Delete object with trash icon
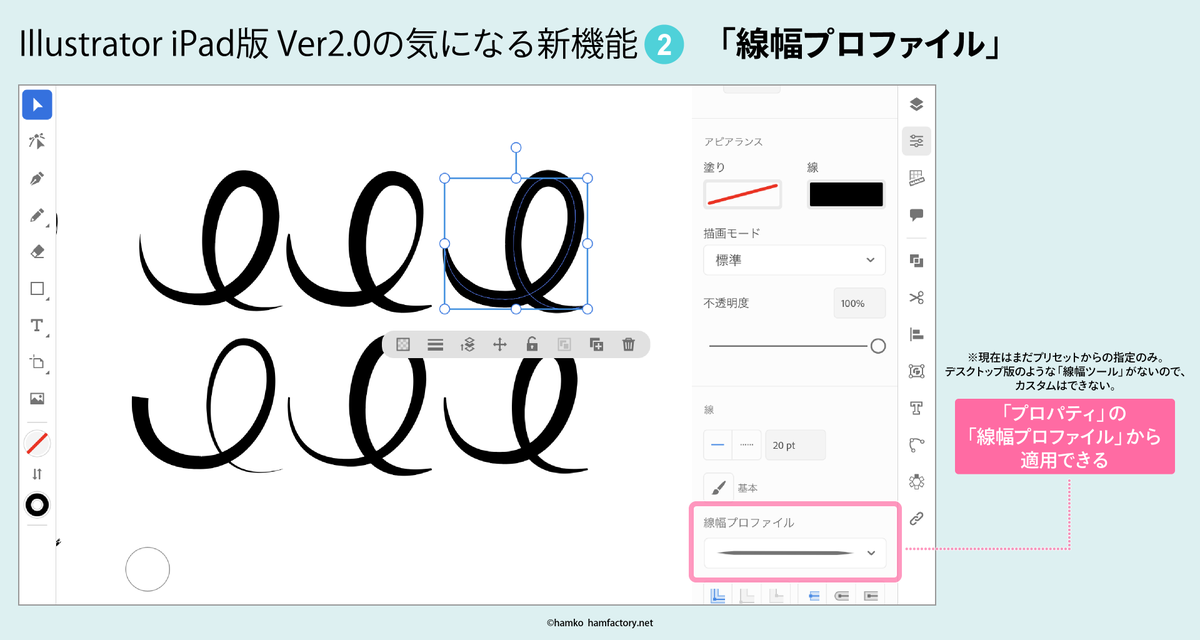Screen dimensions: 1200x640 629,344
